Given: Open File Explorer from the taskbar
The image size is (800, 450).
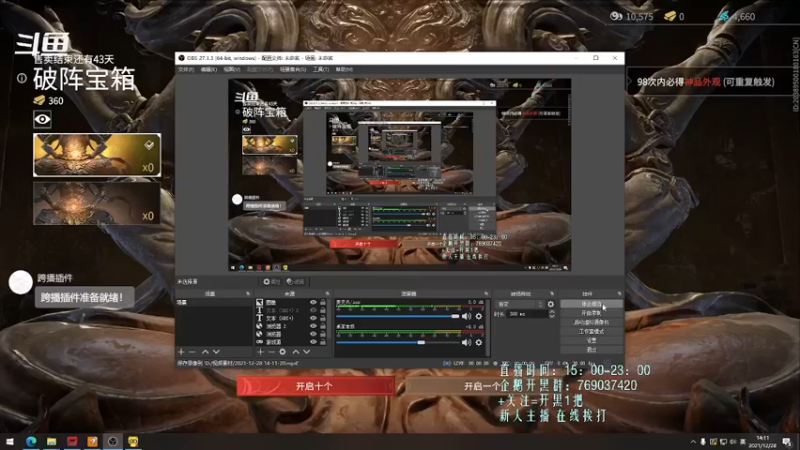Looking at the screenshot, I should pyautogui.click(x=52, y=441).
